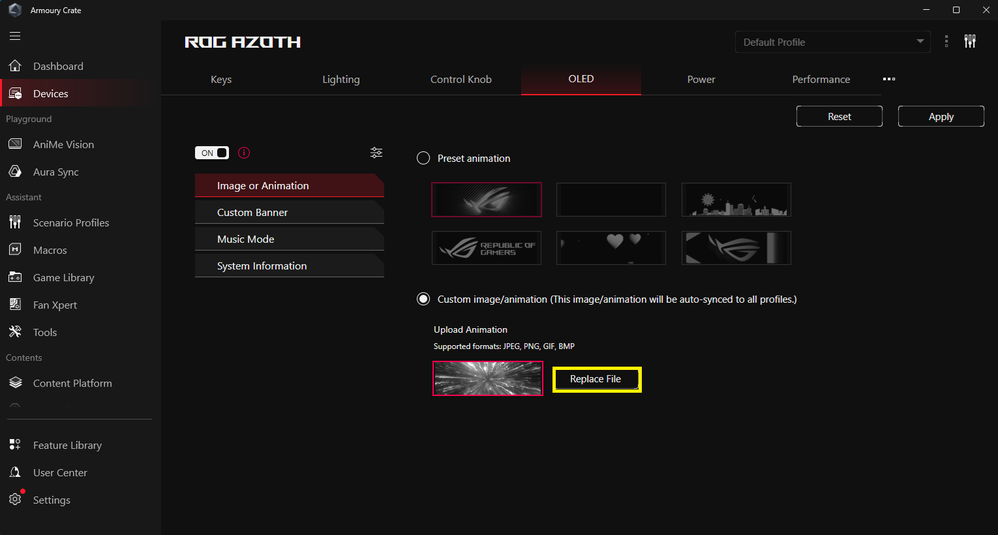
Task: Open OLED advanced settings sliders icon
Action: [x=376, y=153]
